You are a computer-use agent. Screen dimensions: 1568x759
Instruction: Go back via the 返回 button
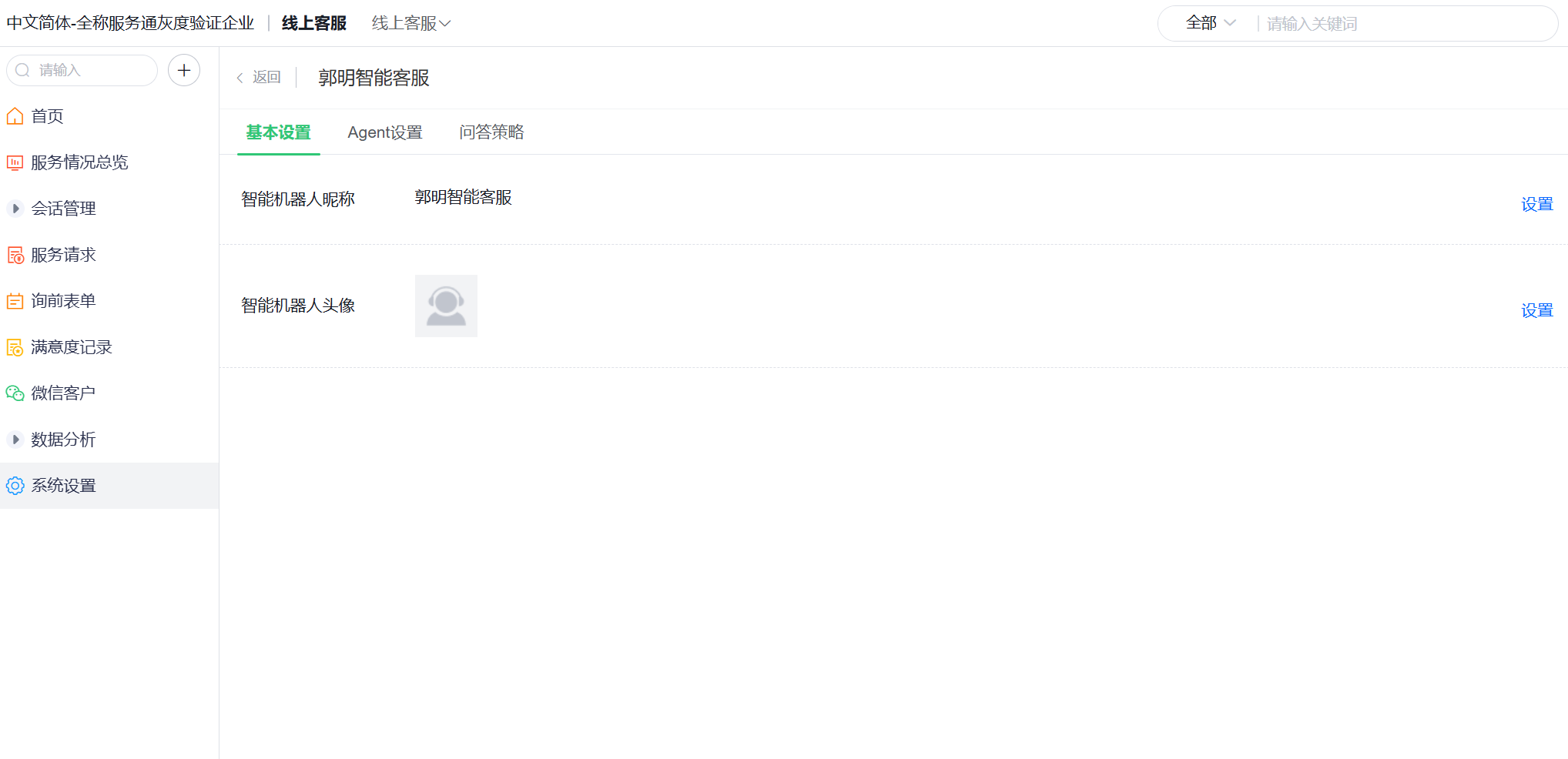(x=259, y=77)
